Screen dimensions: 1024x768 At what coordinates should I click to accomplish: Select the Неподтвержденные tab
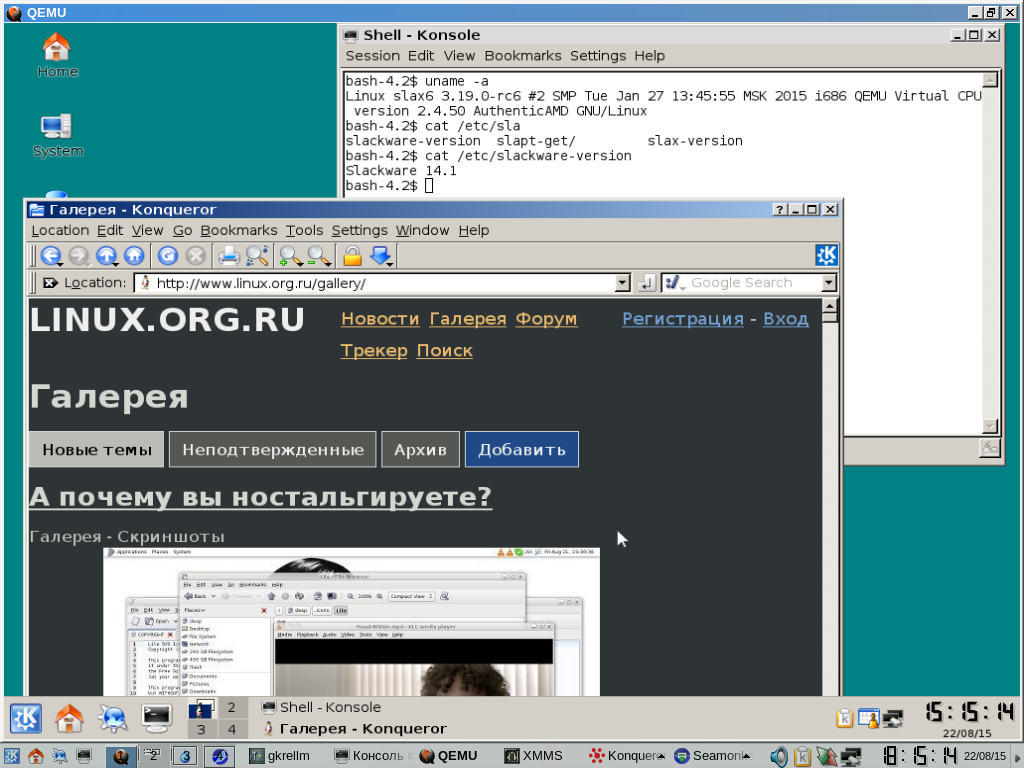coord(273,449)
